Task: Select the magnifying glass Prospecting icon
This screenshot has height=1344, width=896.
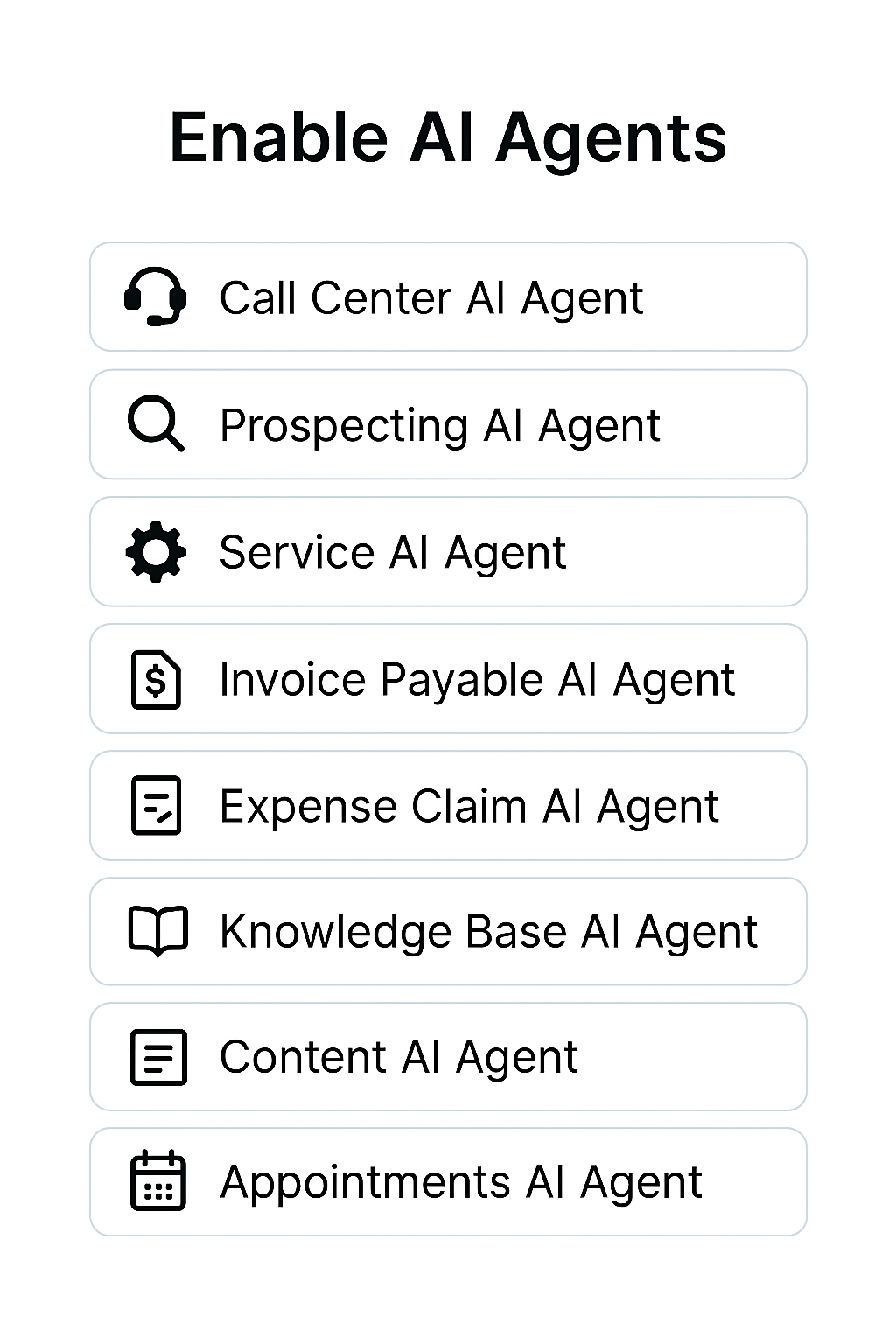Action: point(156,423)
